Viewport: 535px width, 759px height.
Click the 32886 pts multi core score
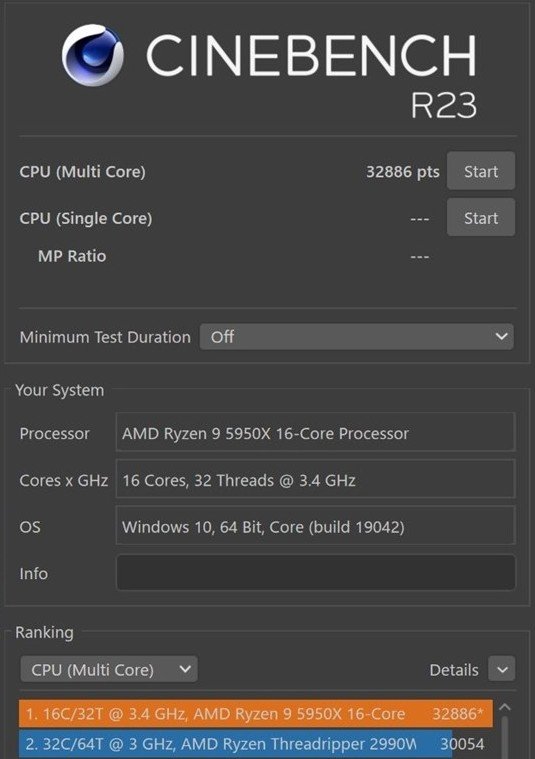pos(402,171)
